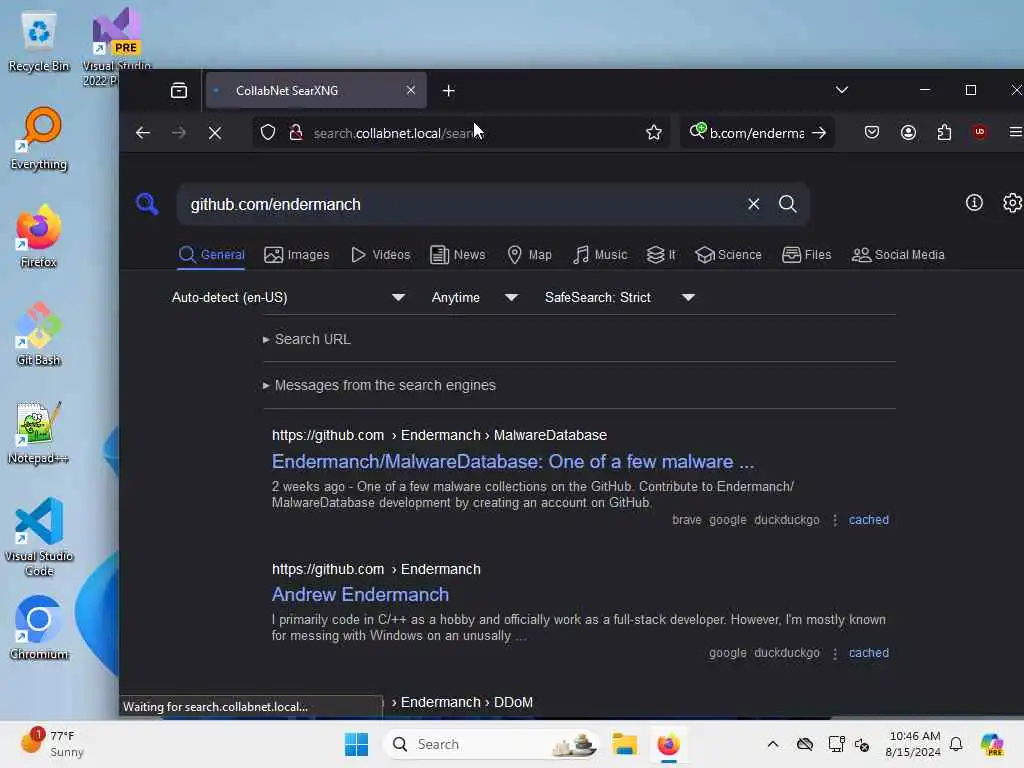The width and height of the screenshot is (1024, 768).
Task: Click the Windows taskbar Search box
Action: click(x=491, y=744)
